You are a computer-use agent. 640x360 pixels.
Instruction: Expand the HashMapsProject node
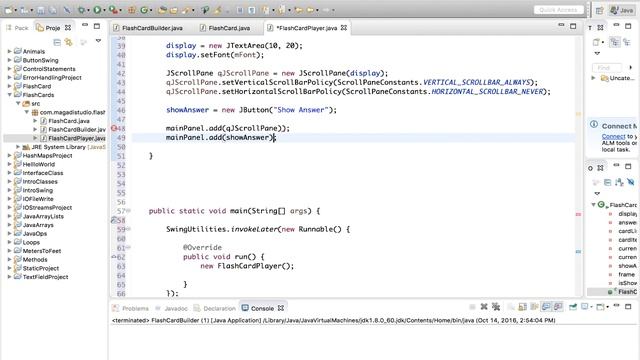(x=9, y=156)
